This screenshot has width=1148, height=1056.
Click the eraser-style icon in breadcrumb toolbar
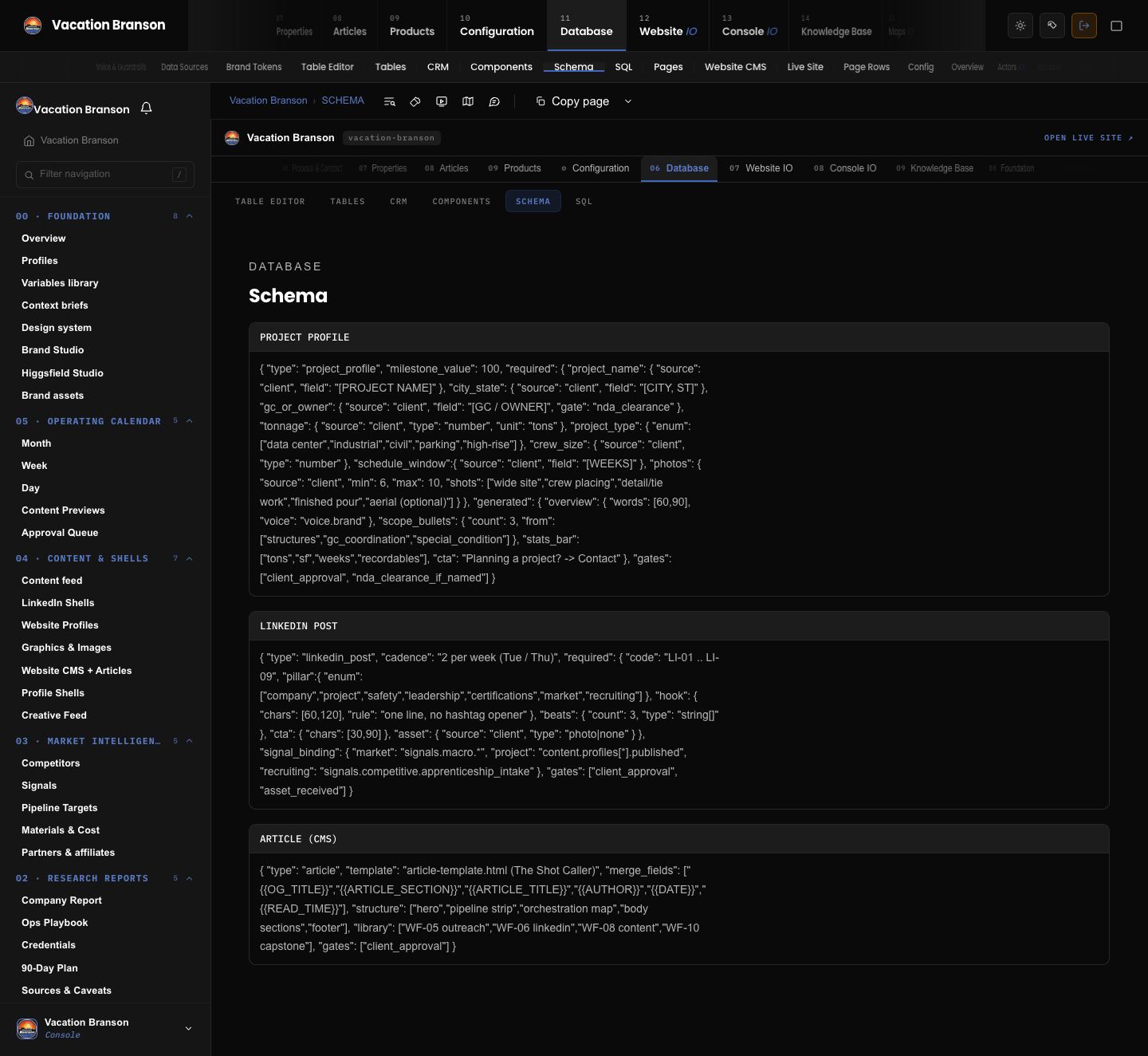(x=415, y=101)
